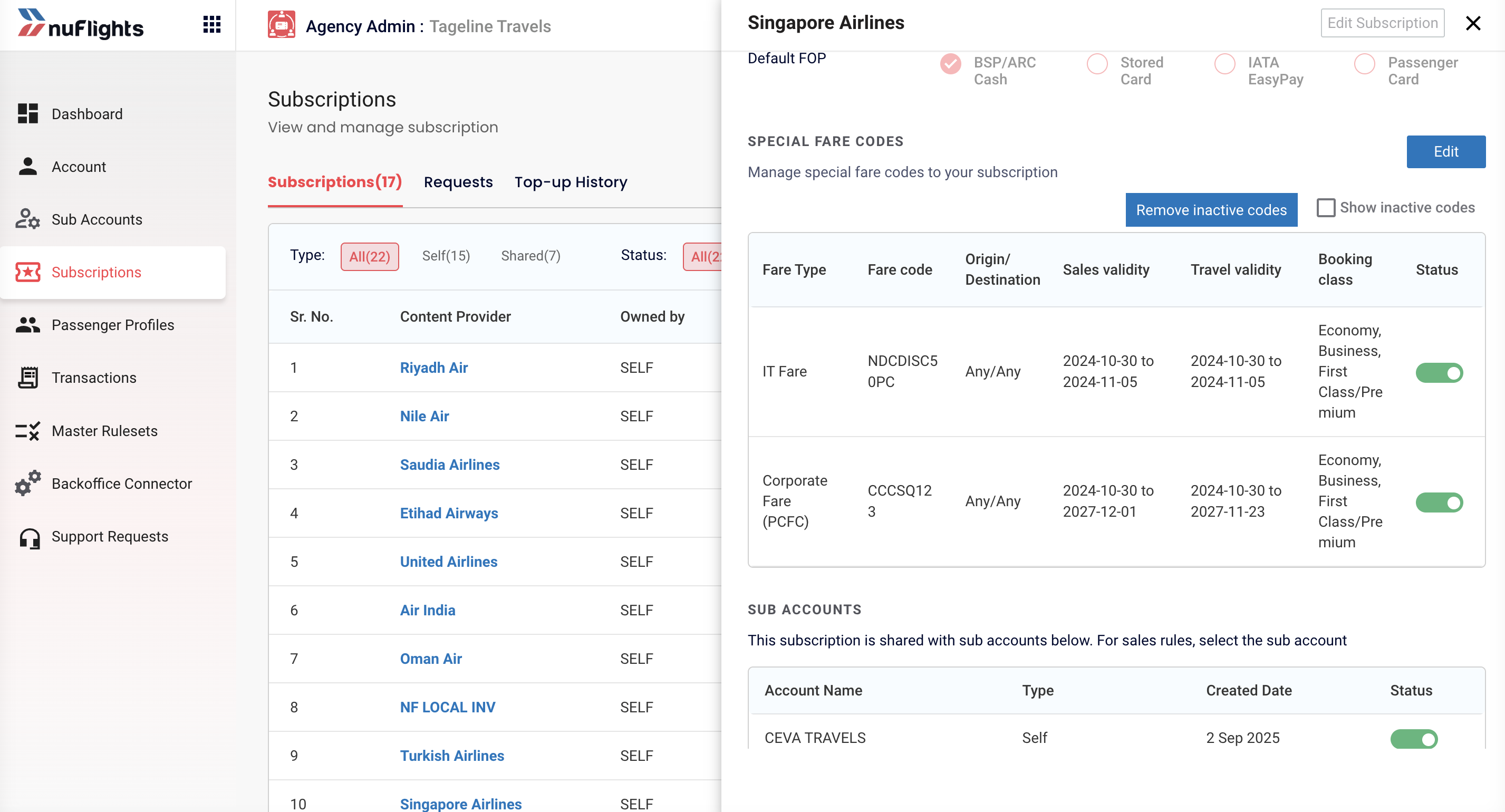Toggle CEVA TRAVELS sub account status
This screenshot has width=1505, height=812.
point(1414,738)
